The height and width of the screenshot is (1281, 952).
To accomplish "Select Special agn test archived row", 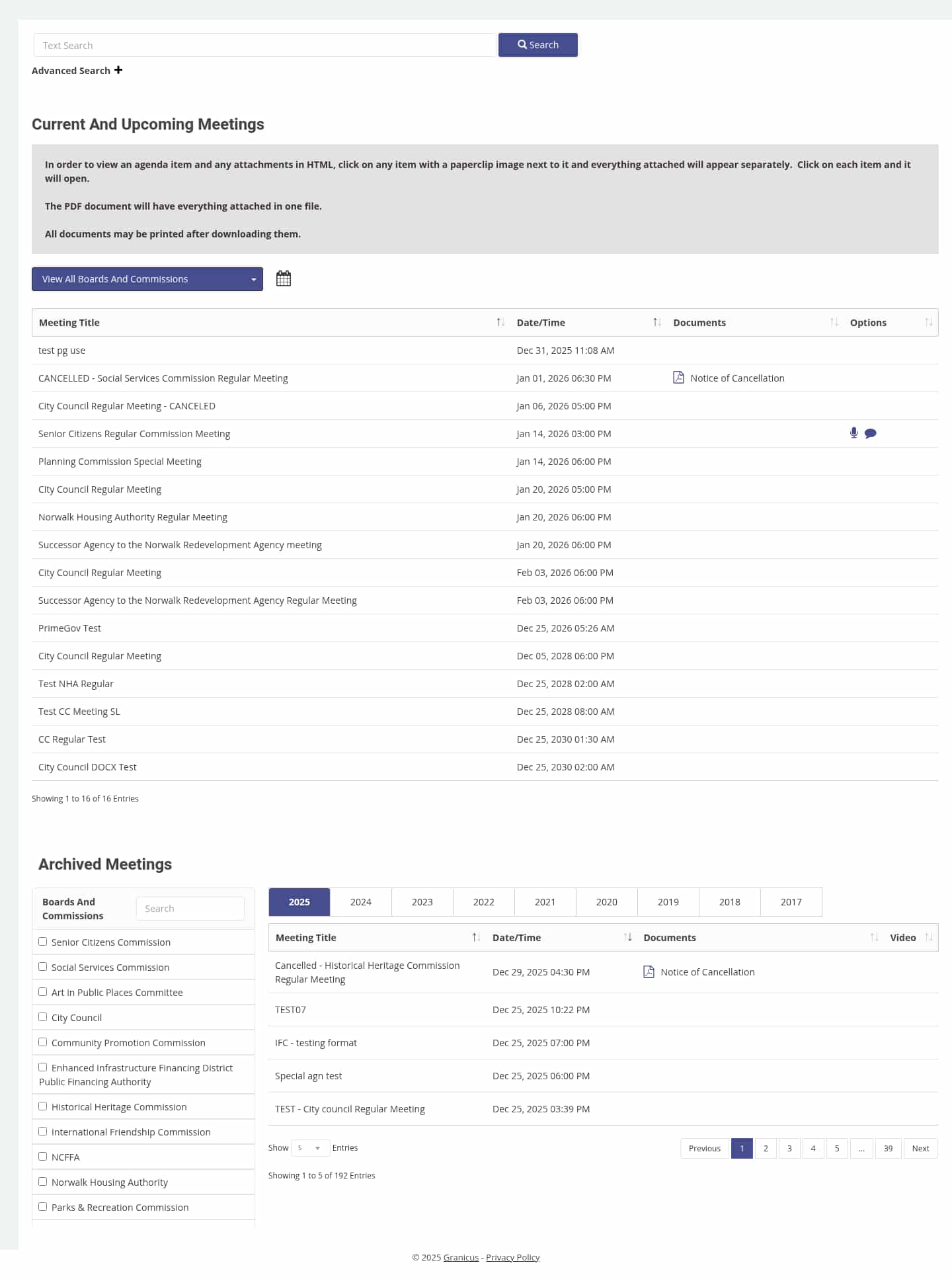I will 603,1076.
